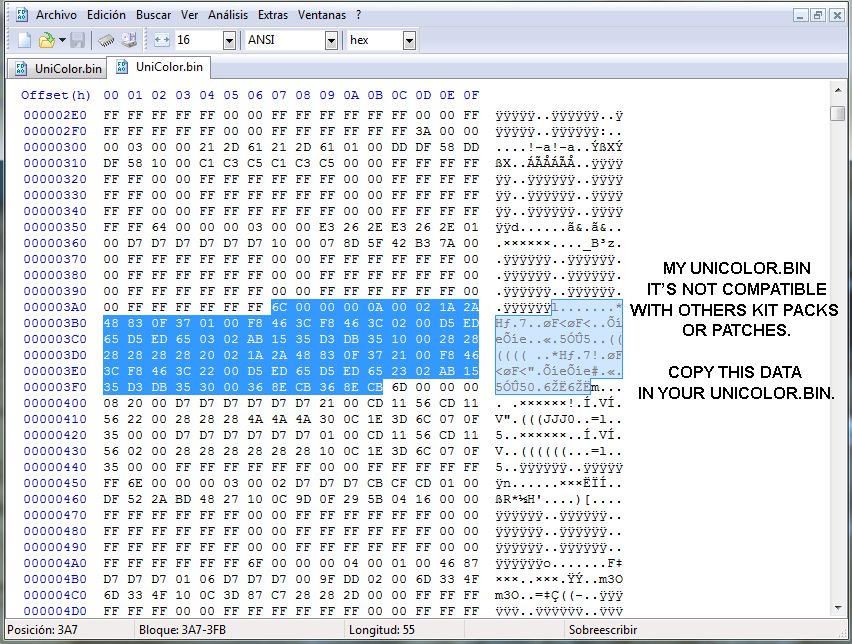Switch to the first UniColor.bin tab
Image resolution: width=852 pixels, height=644 pixels.
pyautogui.click(x=58, y=68)
